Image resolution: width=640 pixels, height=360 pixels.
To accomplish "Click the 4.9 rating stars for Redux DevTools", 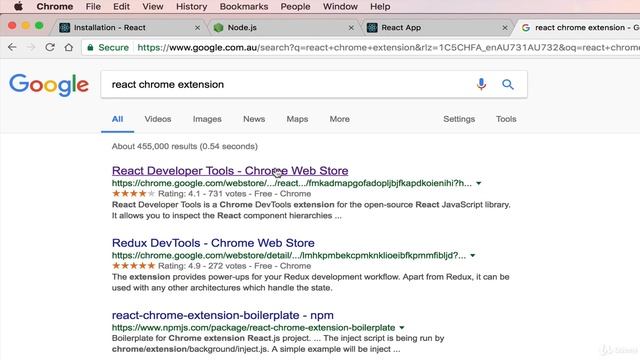I will click(133, 266).
